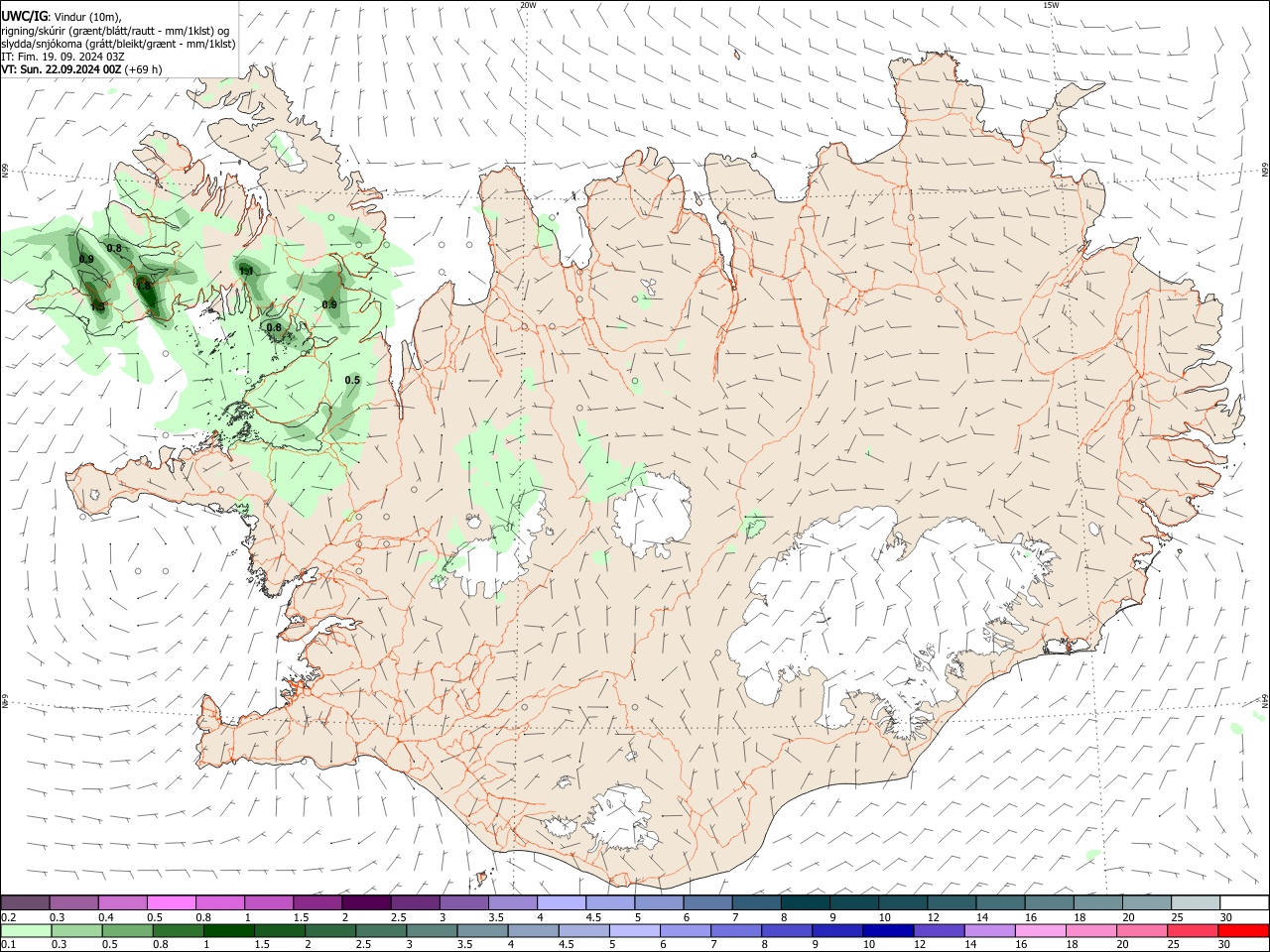This screenshot has height=952, width=1270.
Task: Select the light pink 16–18 rain legend swatch
Action: click(1041, 930)
